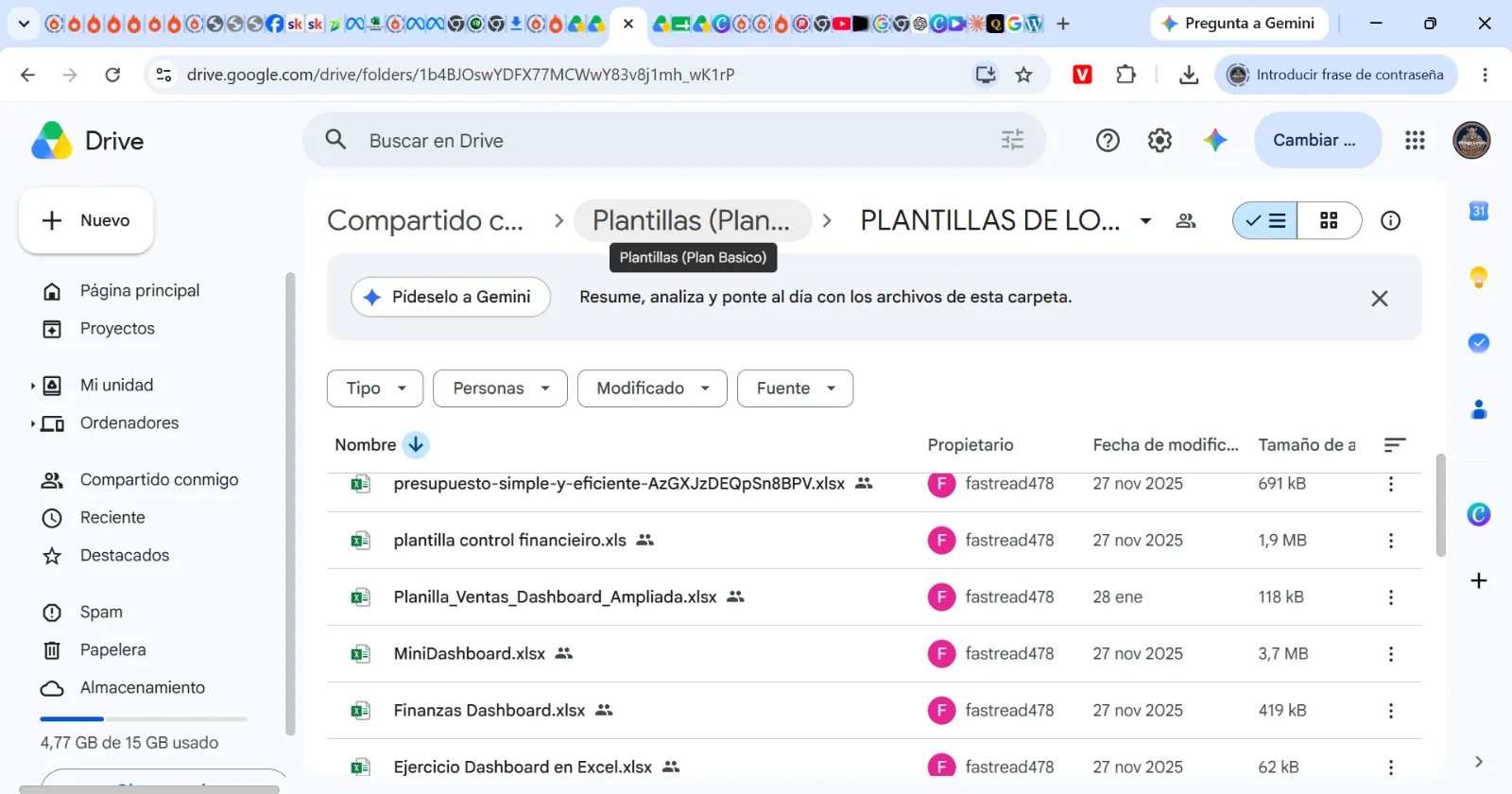This screenshot has height=794, width=1512.
Task: Click the file list vertical scrollbar
Action: click(x=1440, y=506)
